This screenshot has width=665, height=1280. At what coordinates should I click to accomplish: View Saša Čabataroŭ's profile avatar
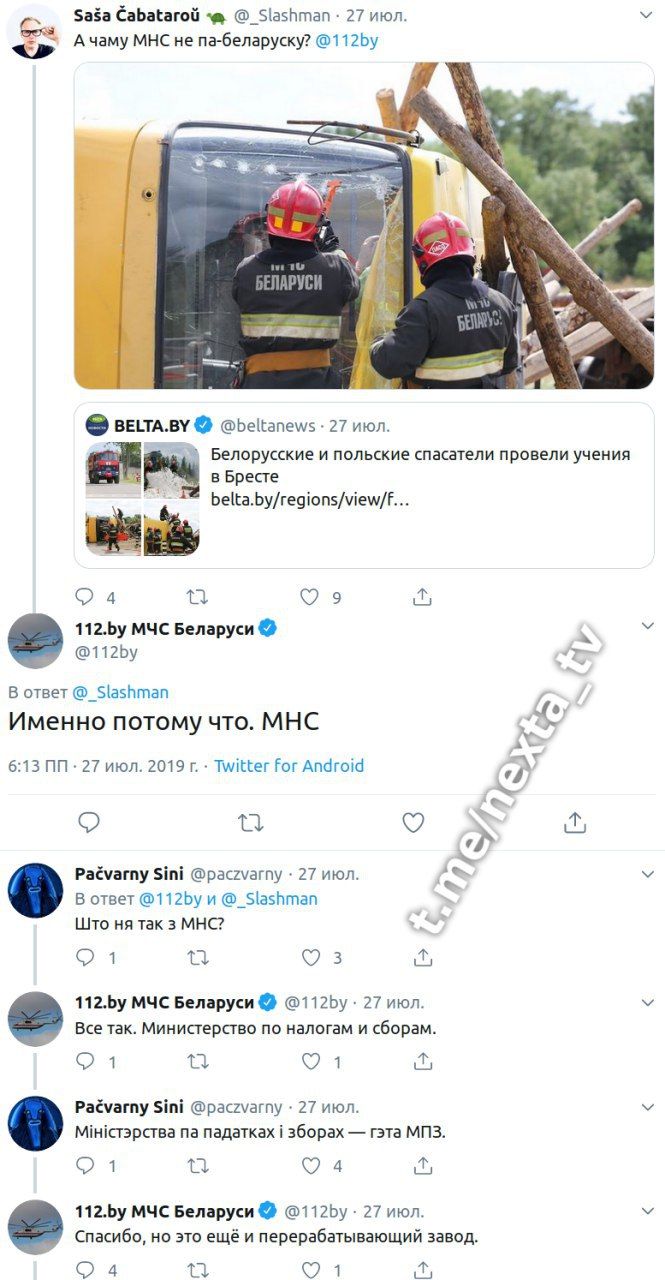point(34,31)
